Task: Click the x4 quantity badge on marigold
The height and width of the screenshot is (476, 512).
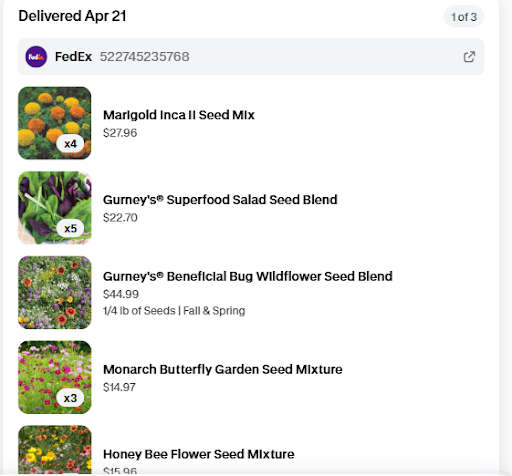Action: coord(70,144)
